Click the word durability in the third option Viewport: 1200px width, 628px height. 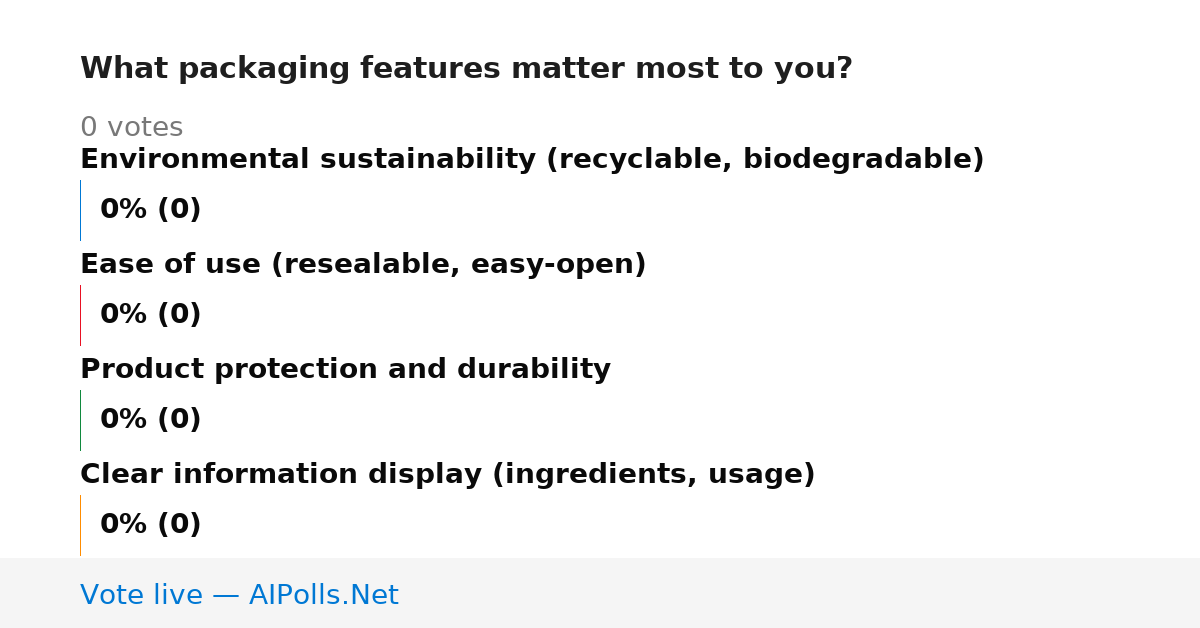(534, 370)
